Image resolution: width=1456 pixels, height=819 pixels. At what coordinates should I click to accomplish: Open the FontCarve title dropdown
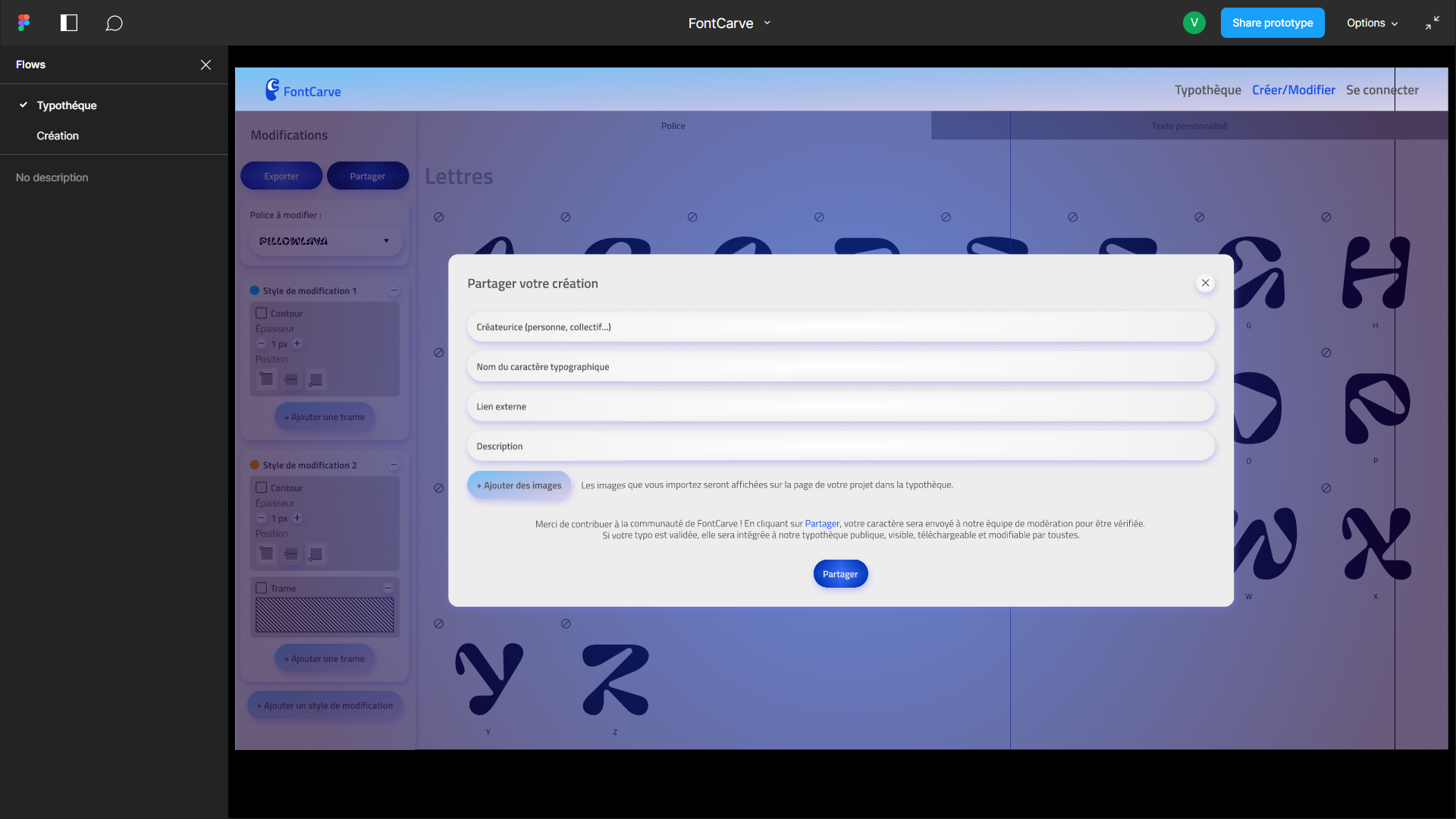[x=767, y=23]
